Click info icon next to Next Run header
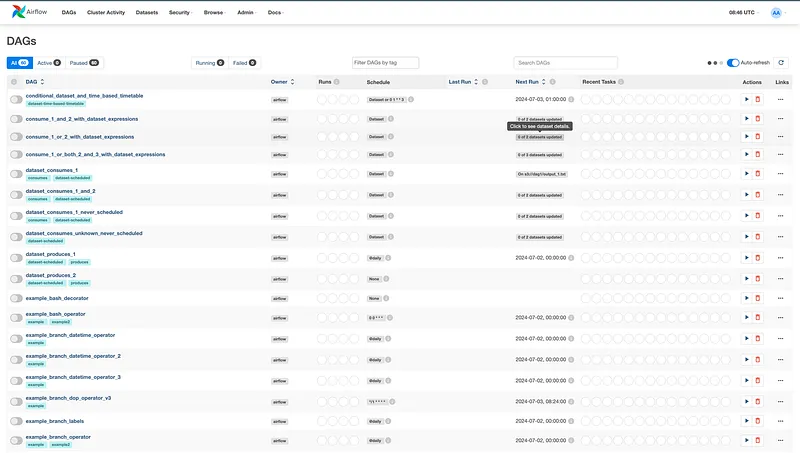 (x=553, y=82)
